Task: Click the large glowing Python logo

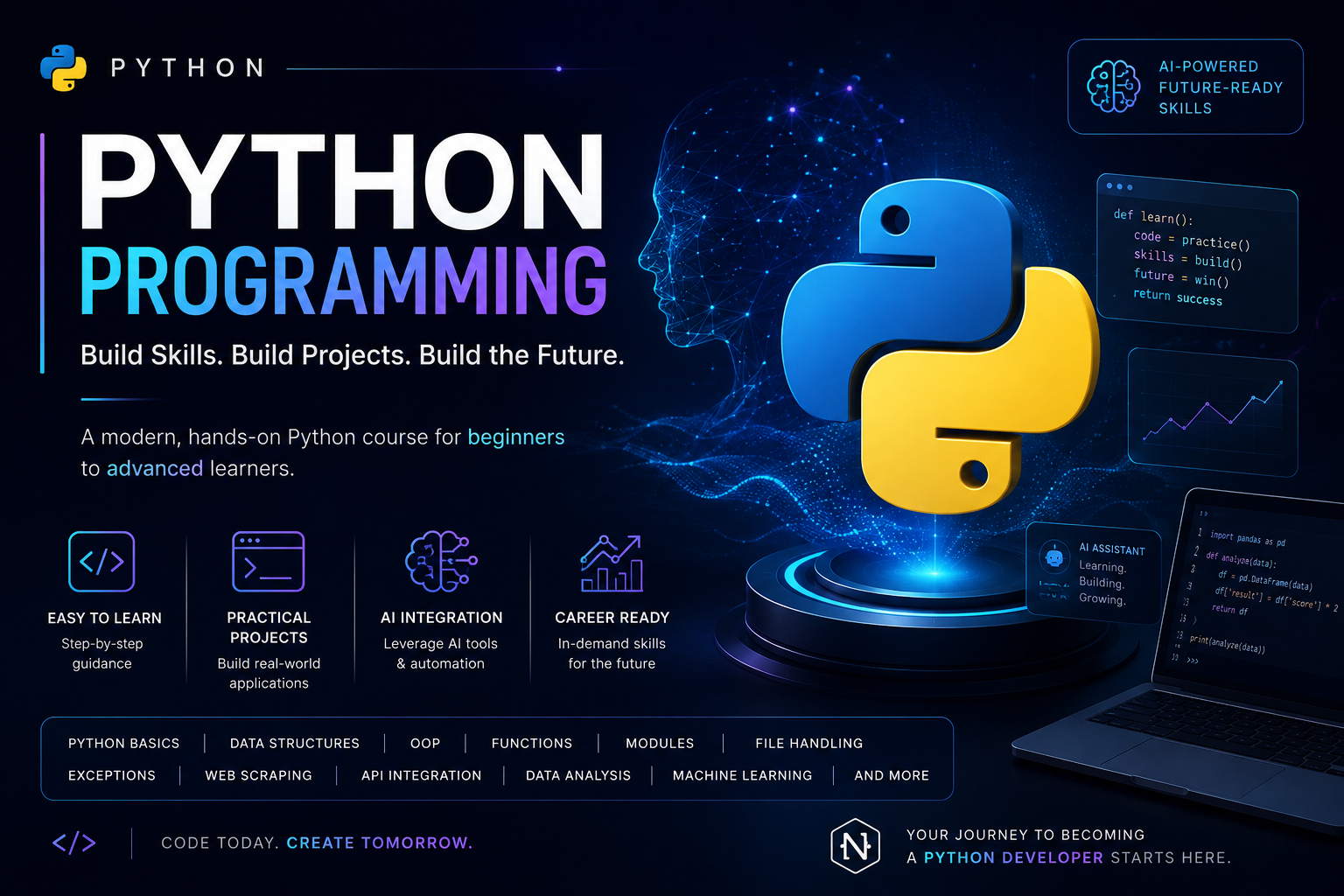Action: (940, 346)
